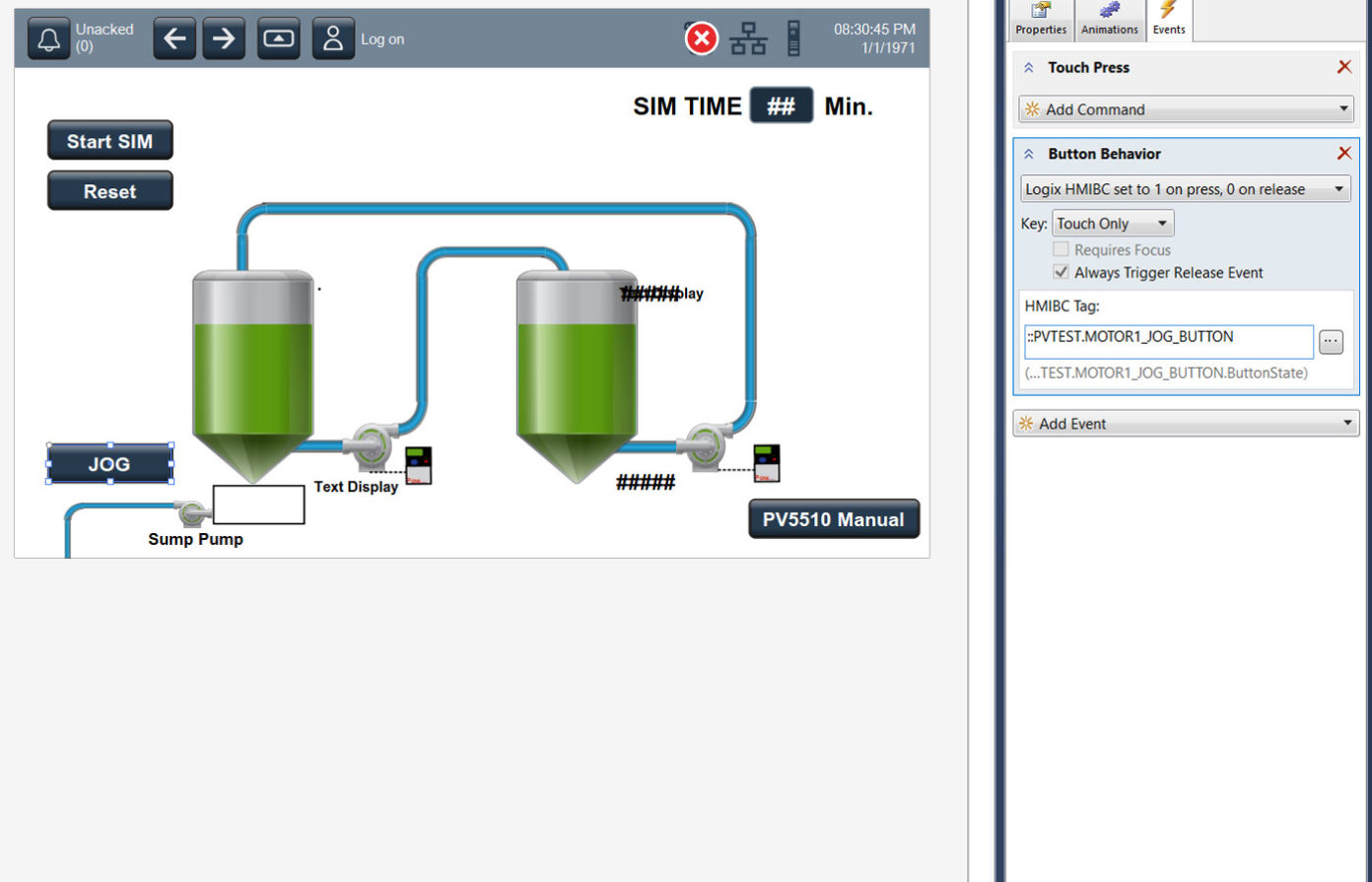This screenshot has width=1372, height=882.
Task: Open the Add Command dropdown
Action: click(1186, 109)
